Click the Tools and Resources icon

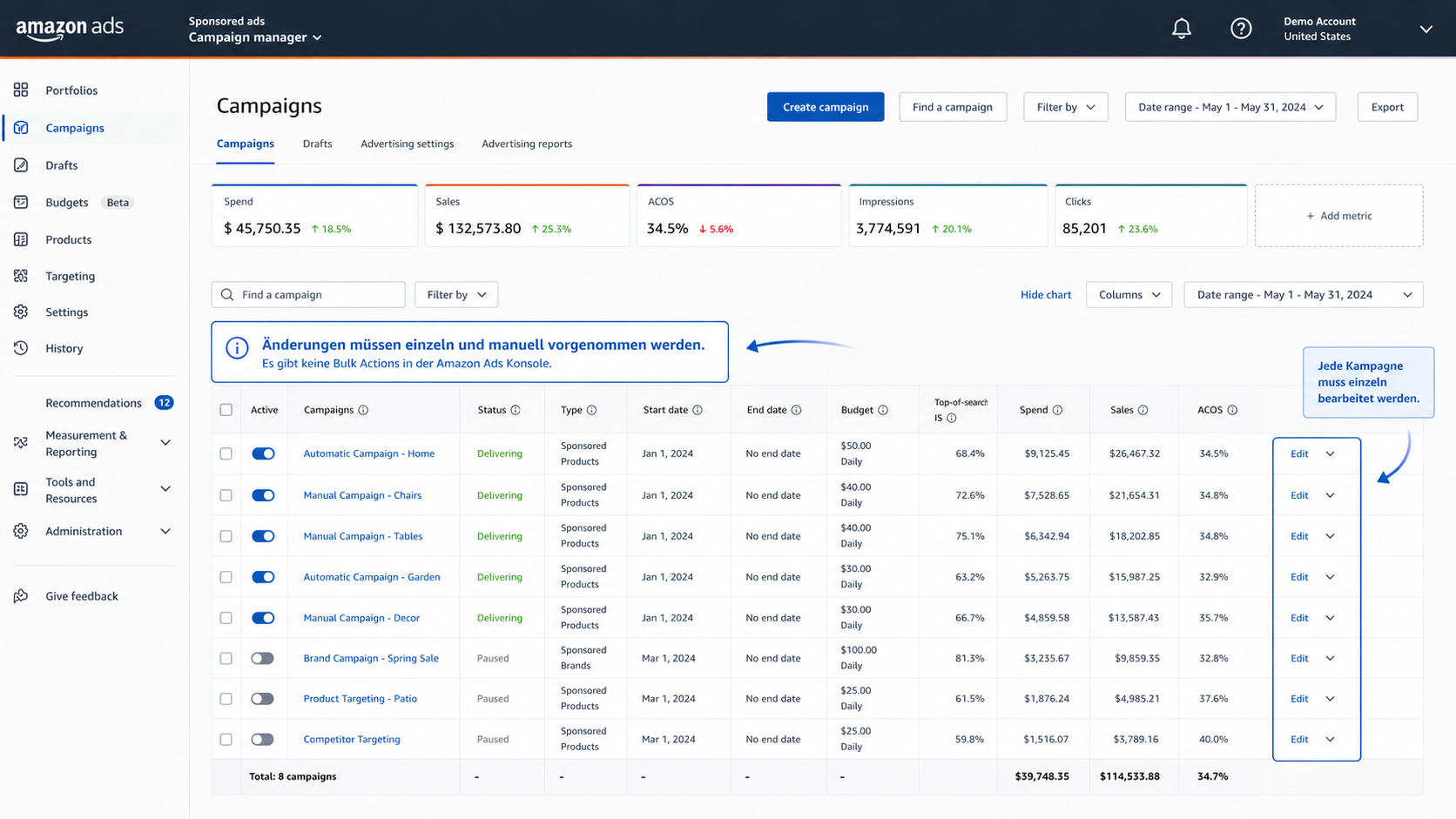21,489
